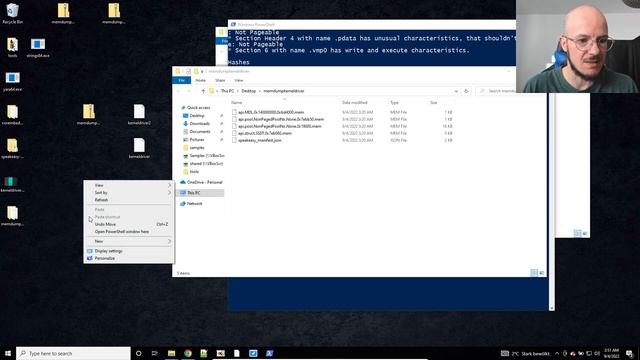Open Task View in taskbar
This screenshot has height=360, width=640.
pyautogui.click(x=155, y=353)
